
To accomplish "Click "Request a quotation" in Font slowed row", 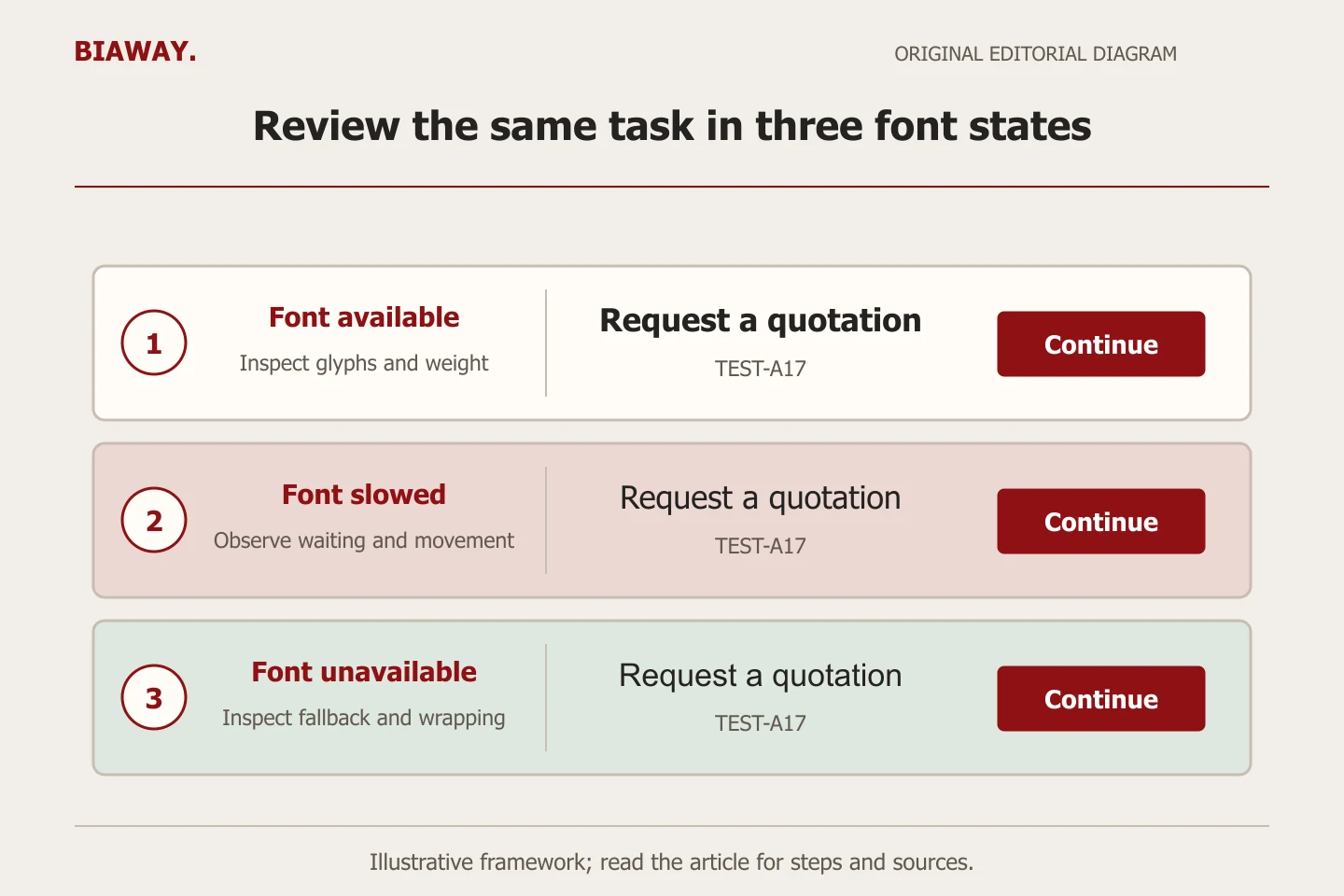I will pyautogui.click(x=761, y=498).
